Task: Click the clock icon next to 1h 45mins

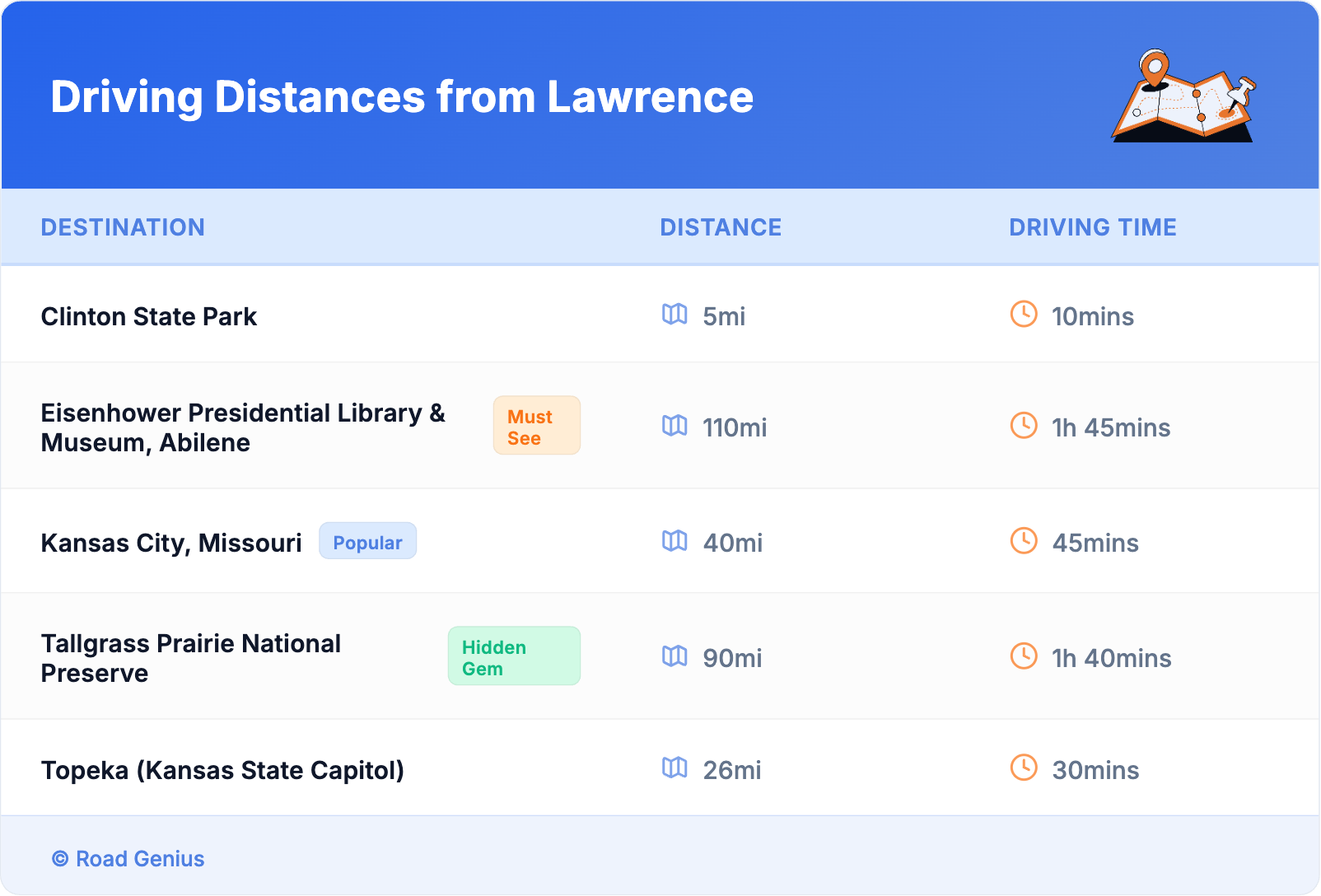Action: click(1024, 426)
